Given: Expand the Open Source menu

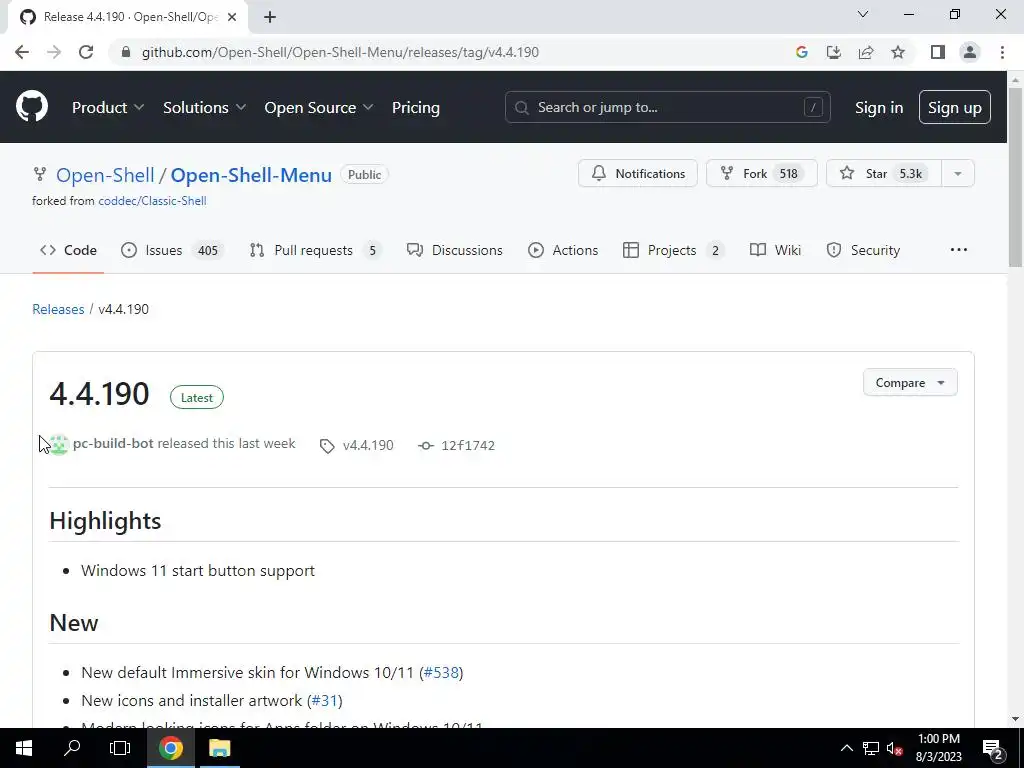Looking at the screenshot, I should tap(319, 107).
